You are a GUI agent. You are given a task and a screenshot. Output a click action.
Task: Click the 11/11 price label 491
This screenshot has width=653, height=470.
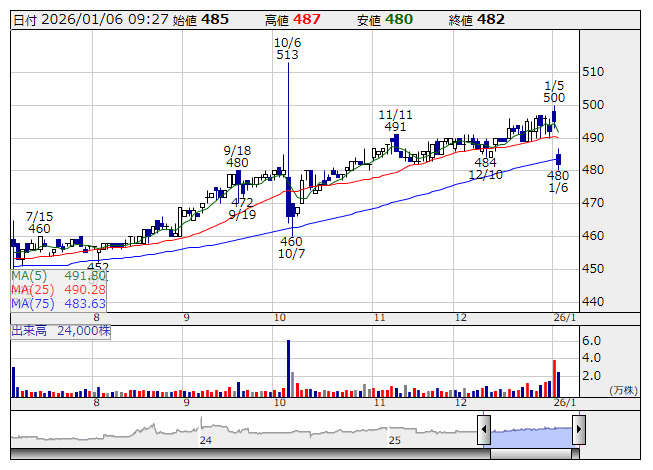(x=394, y=127)
